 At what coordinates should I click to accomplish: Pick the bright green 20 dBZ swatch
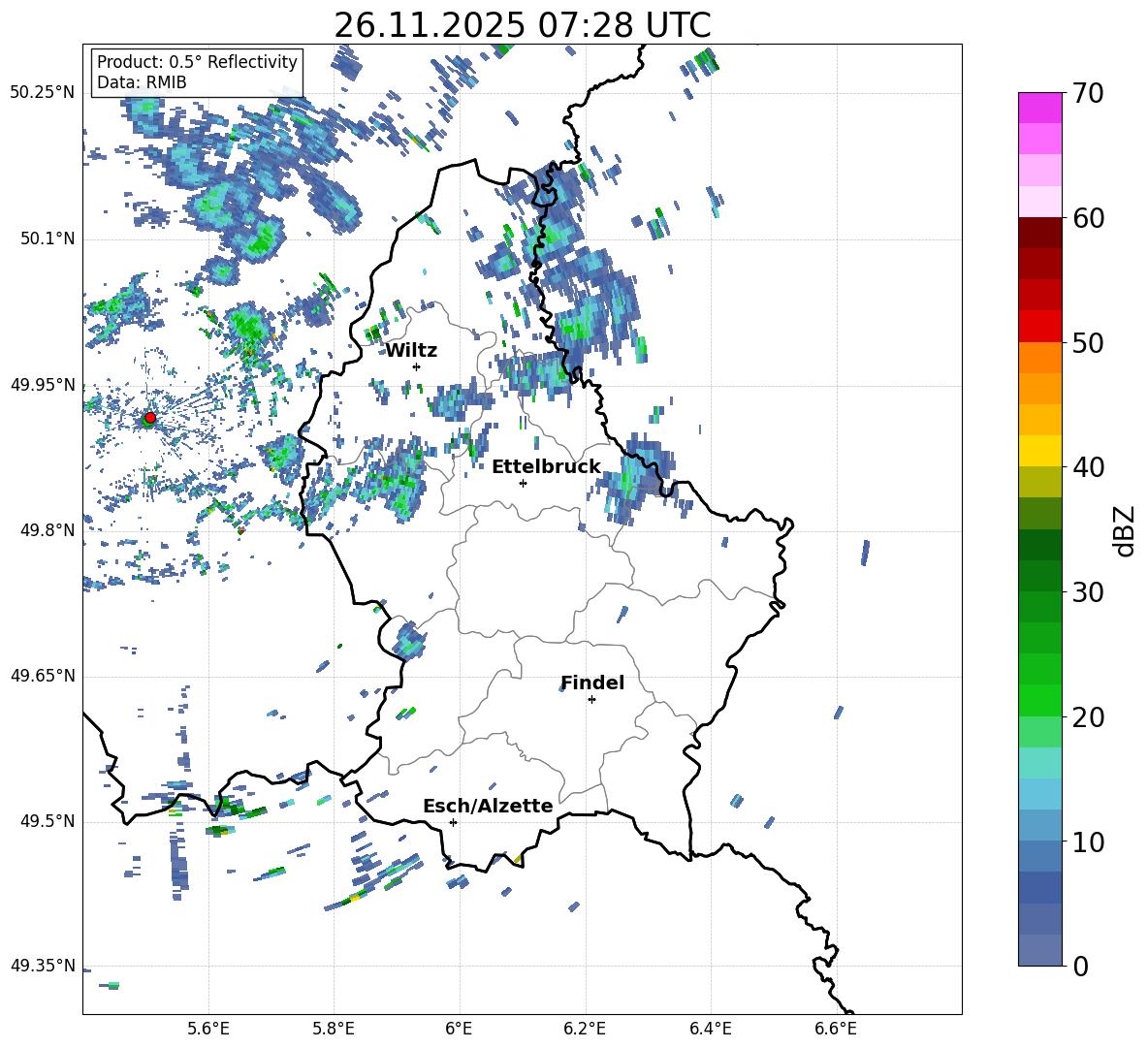pyautogui.click(x=1039, y=701)
